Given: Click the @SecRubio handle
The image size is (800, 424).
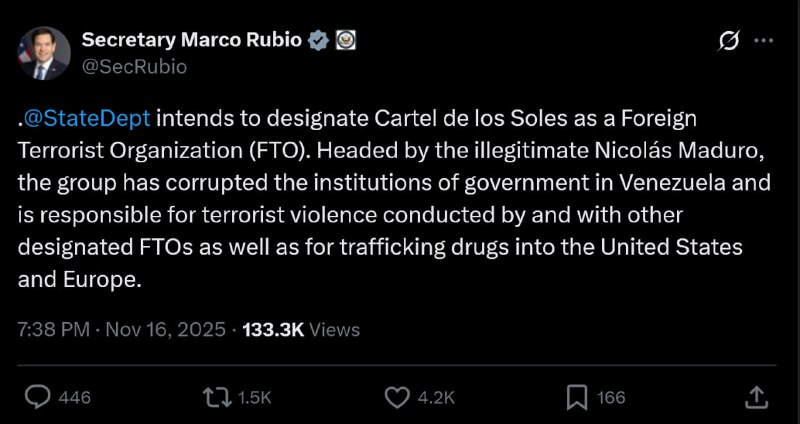Looking at the screenshot, I should coord(133,67).
